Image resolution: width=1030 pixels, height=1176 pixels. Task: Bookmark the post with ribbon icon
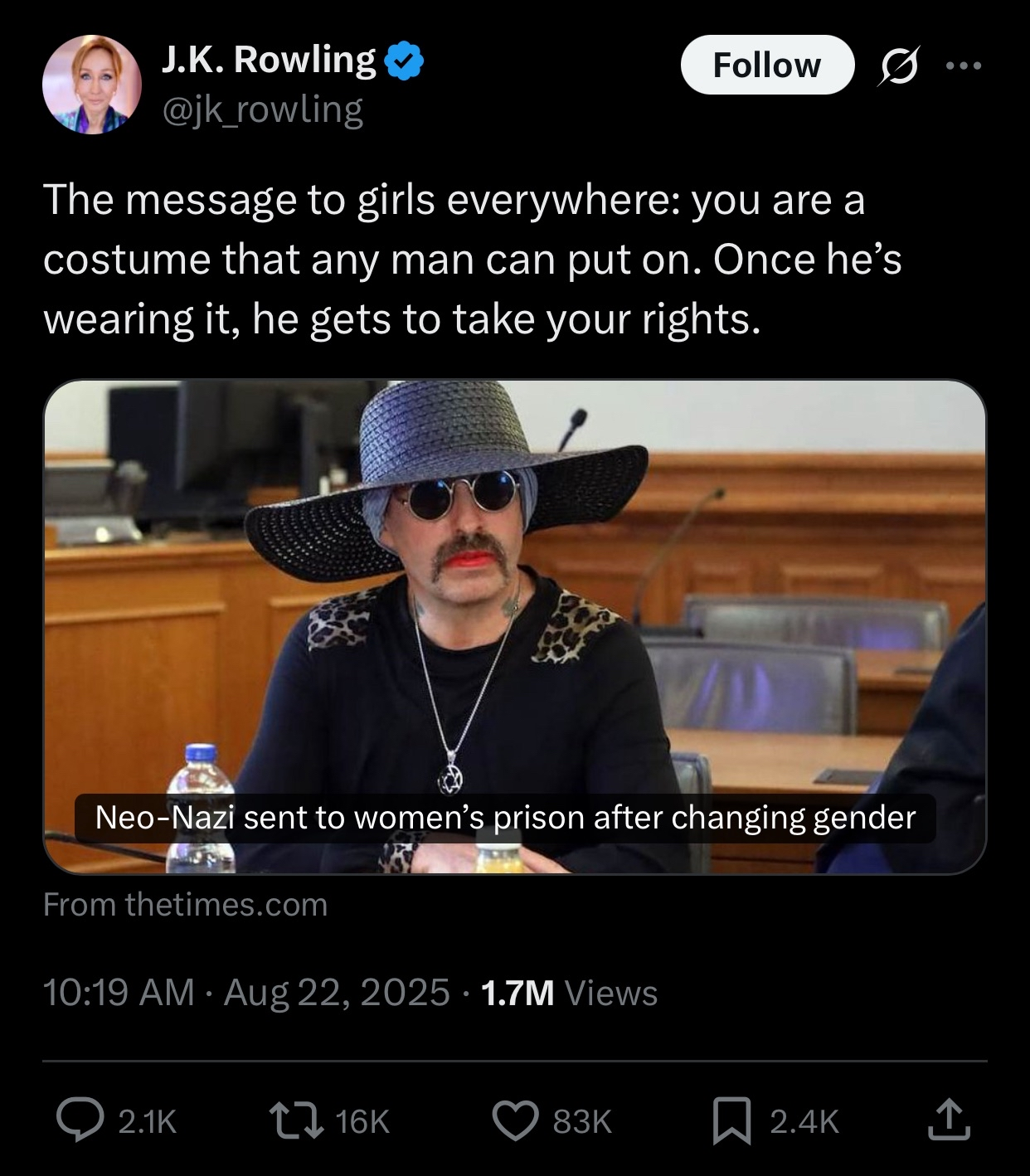coord(733,1120)
